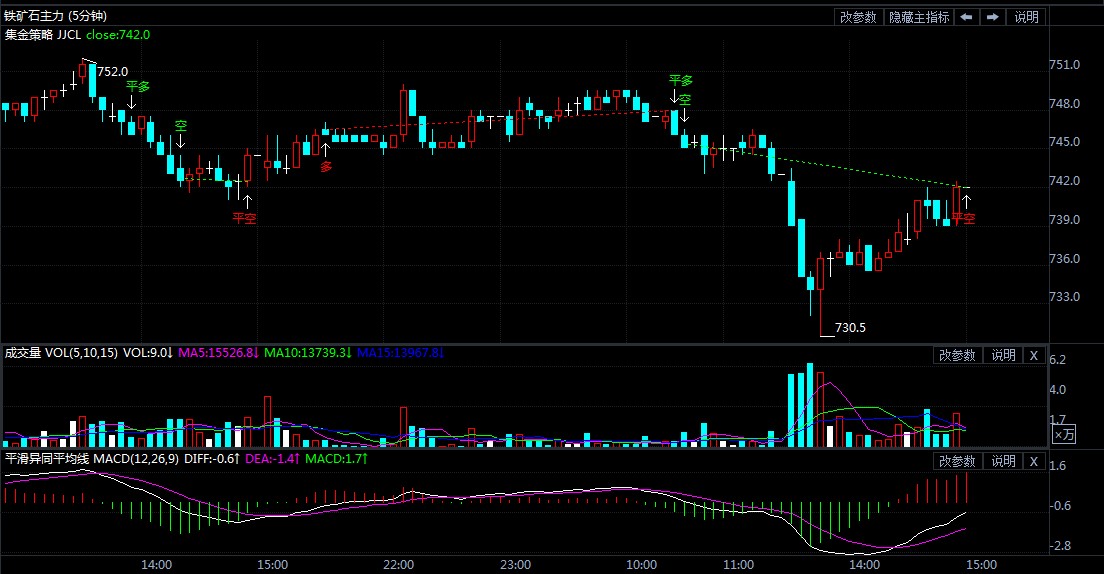The height and width of the screenshot is (574, 1104).
Task: Click the 10:00 time axis label
Action: [x=641, y=565]
